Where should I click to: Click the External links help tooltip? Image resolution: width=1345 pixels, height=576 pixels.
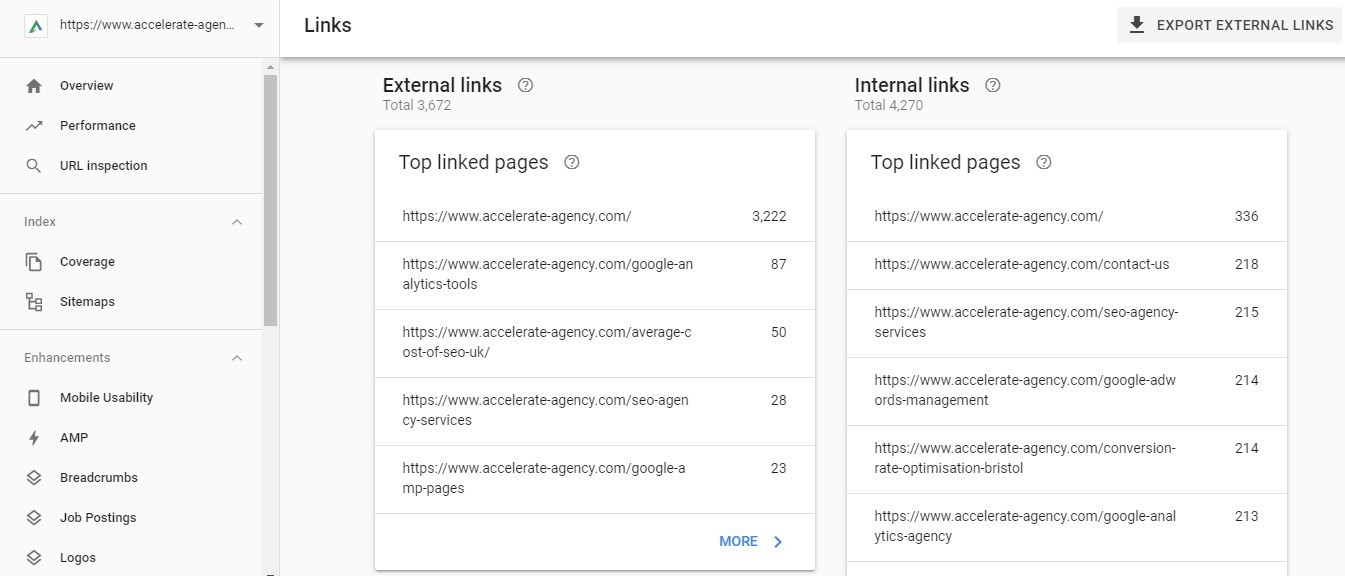point(525,85)
